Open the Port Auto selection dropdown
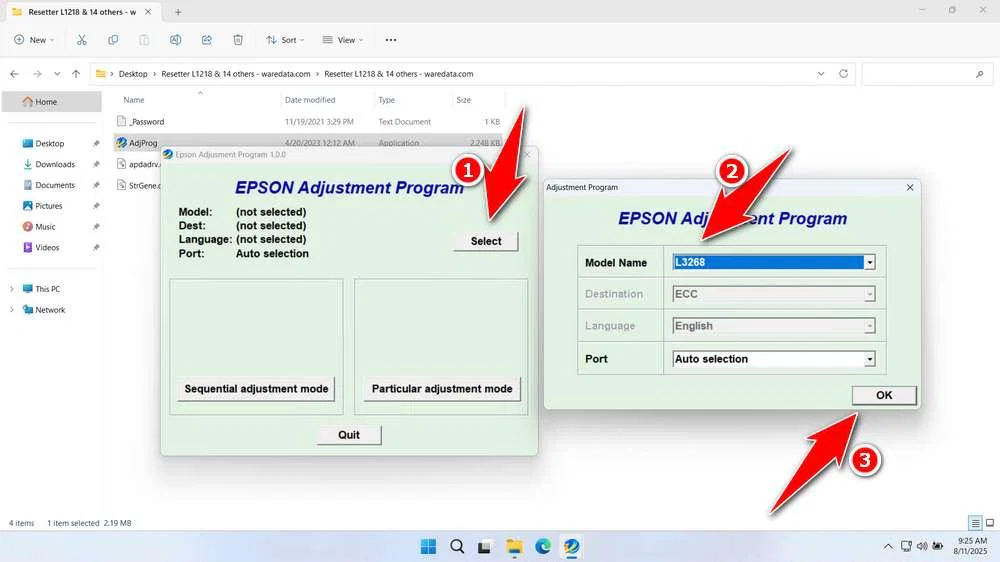Screen dimensions: 1000x562 click(869, 359)
